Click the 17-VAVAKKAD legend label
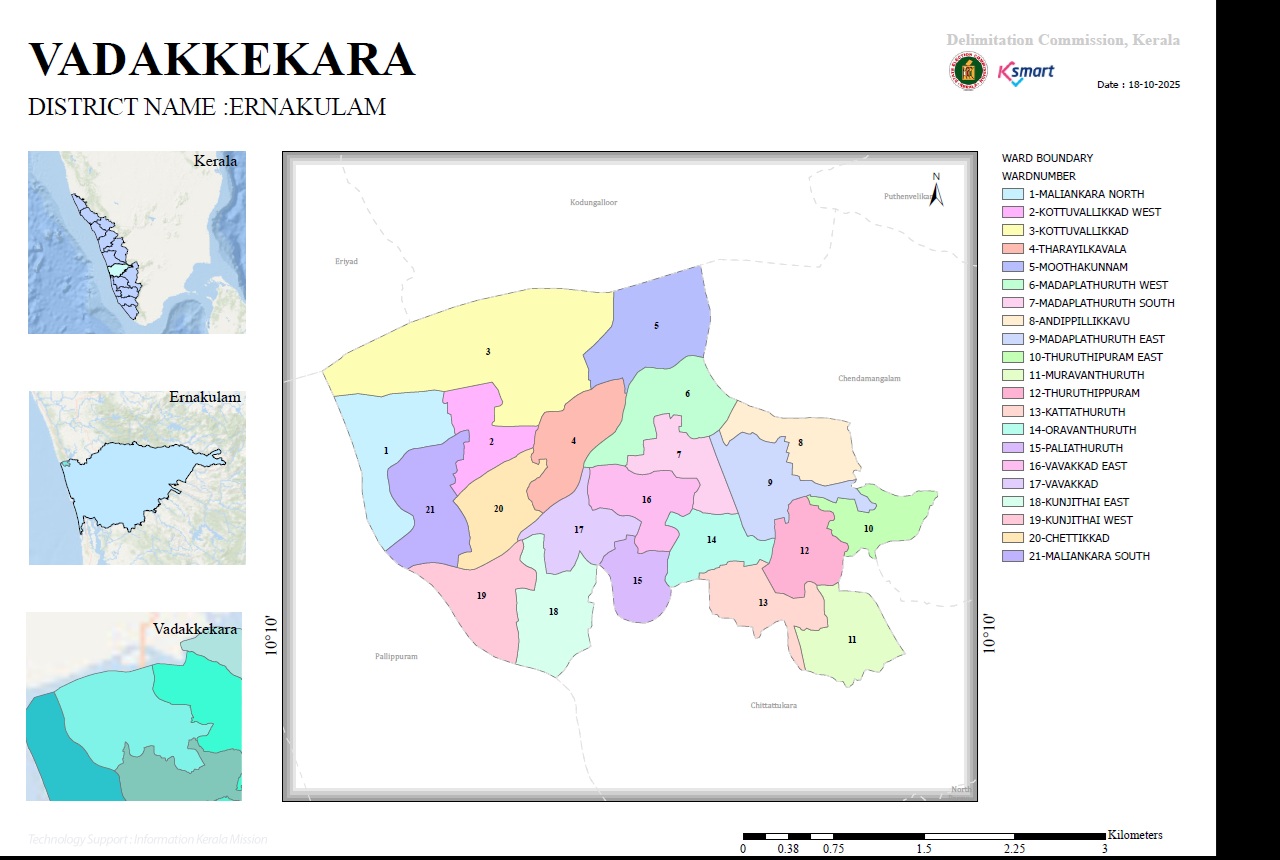This screenshot has width=1280, height=860. (1063, 484)
